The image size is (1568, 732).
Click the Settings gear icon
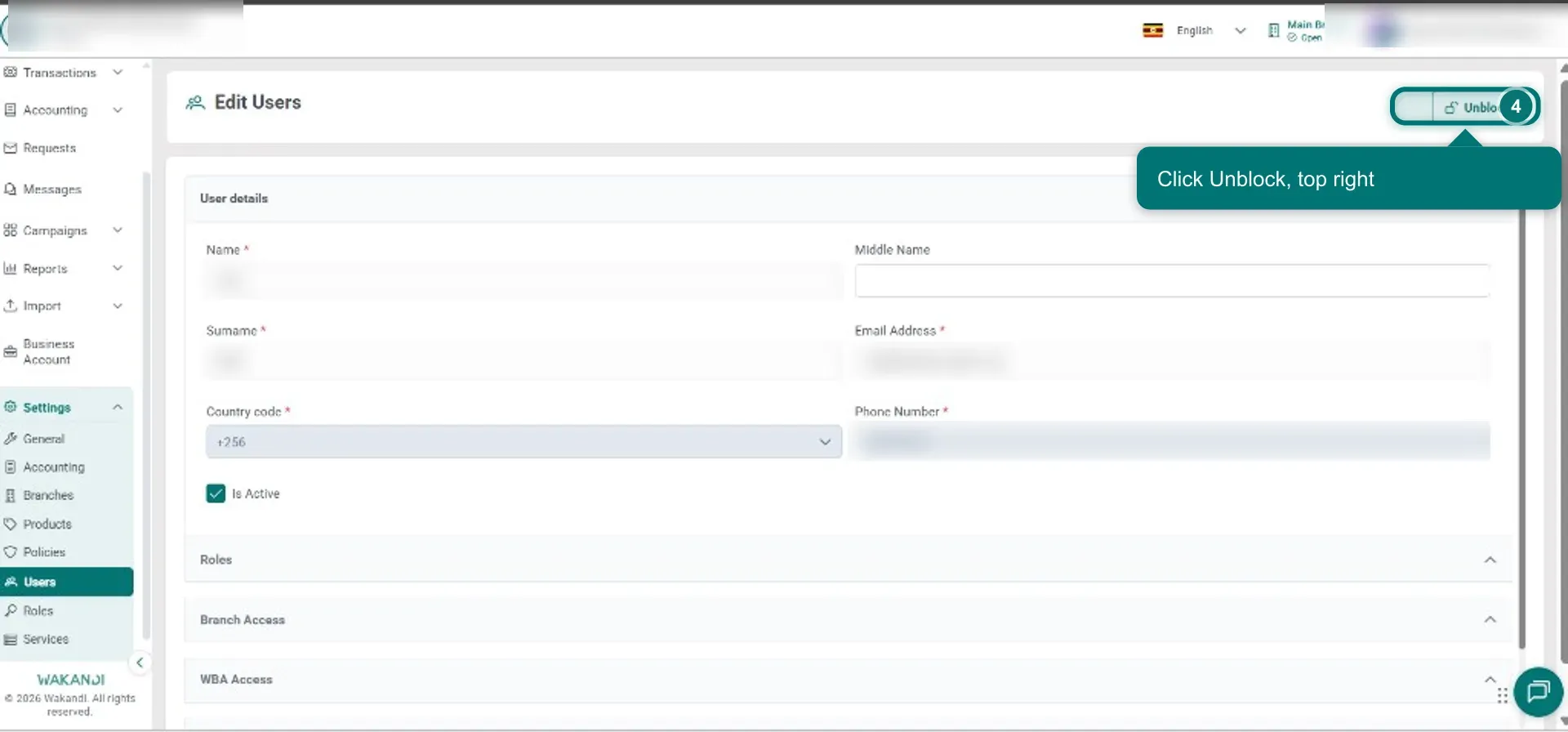coord(10,407)
